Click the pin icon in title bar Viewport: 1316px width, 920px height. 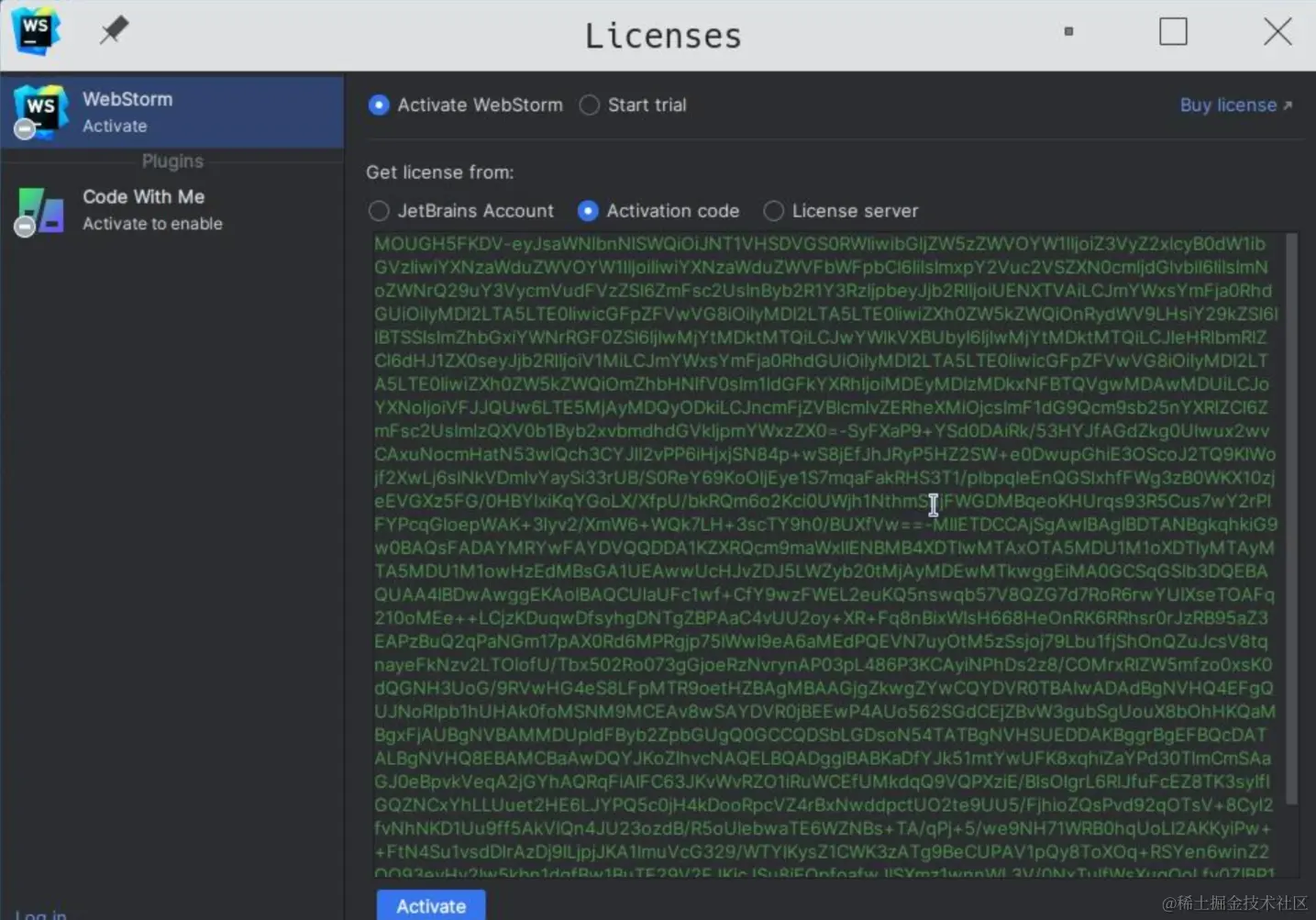(114, 30)
